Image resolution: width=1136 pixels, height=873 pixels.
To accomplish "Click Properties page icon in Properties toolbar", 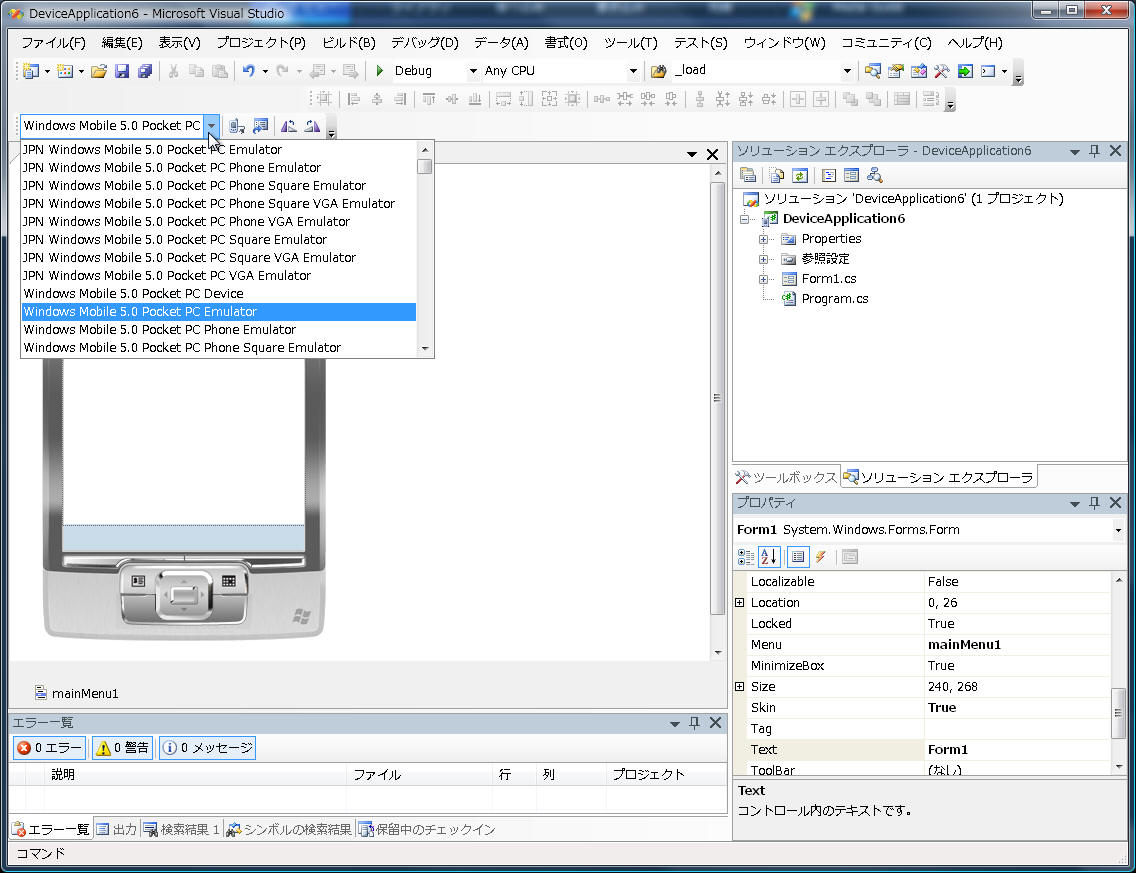I will tap(798, 556).
